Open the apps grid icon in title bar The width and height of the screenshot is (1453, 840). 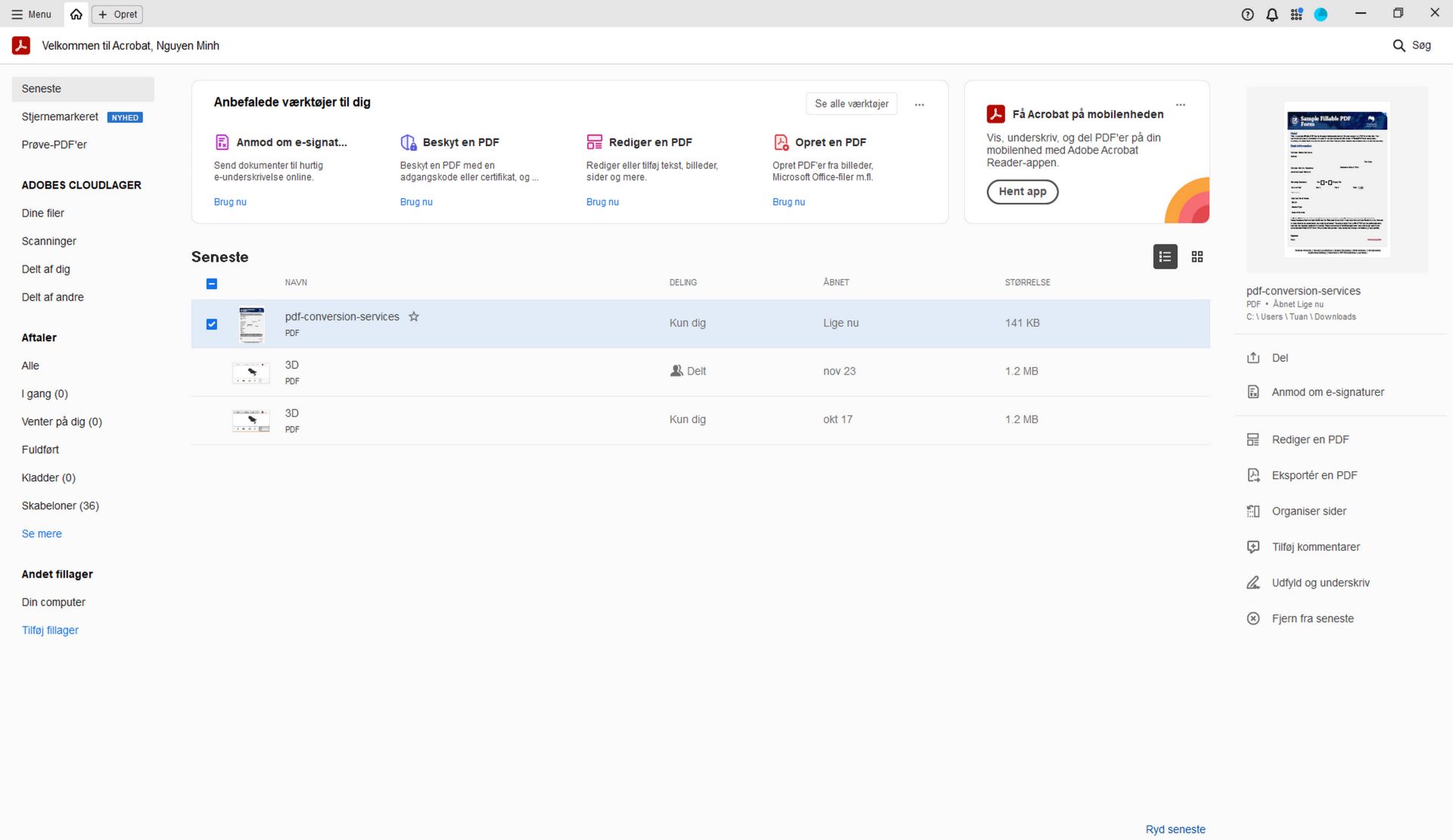[1296, 14]
